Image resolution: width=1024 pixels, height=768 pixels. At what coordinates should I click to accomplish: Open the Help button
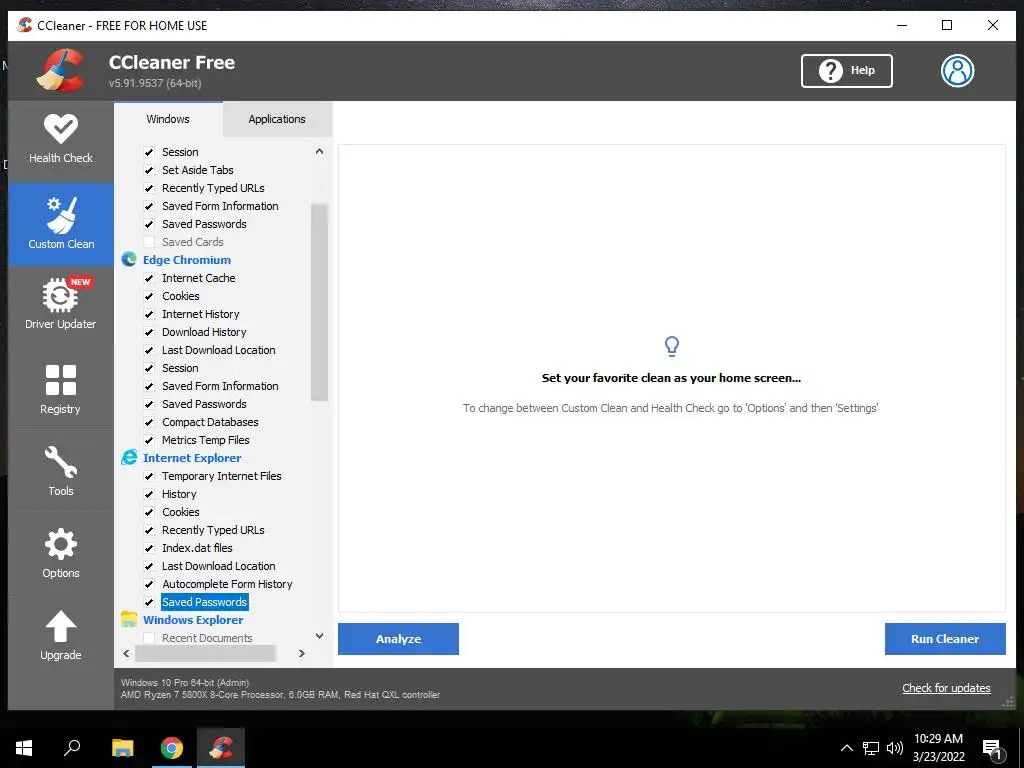[846, 71]
